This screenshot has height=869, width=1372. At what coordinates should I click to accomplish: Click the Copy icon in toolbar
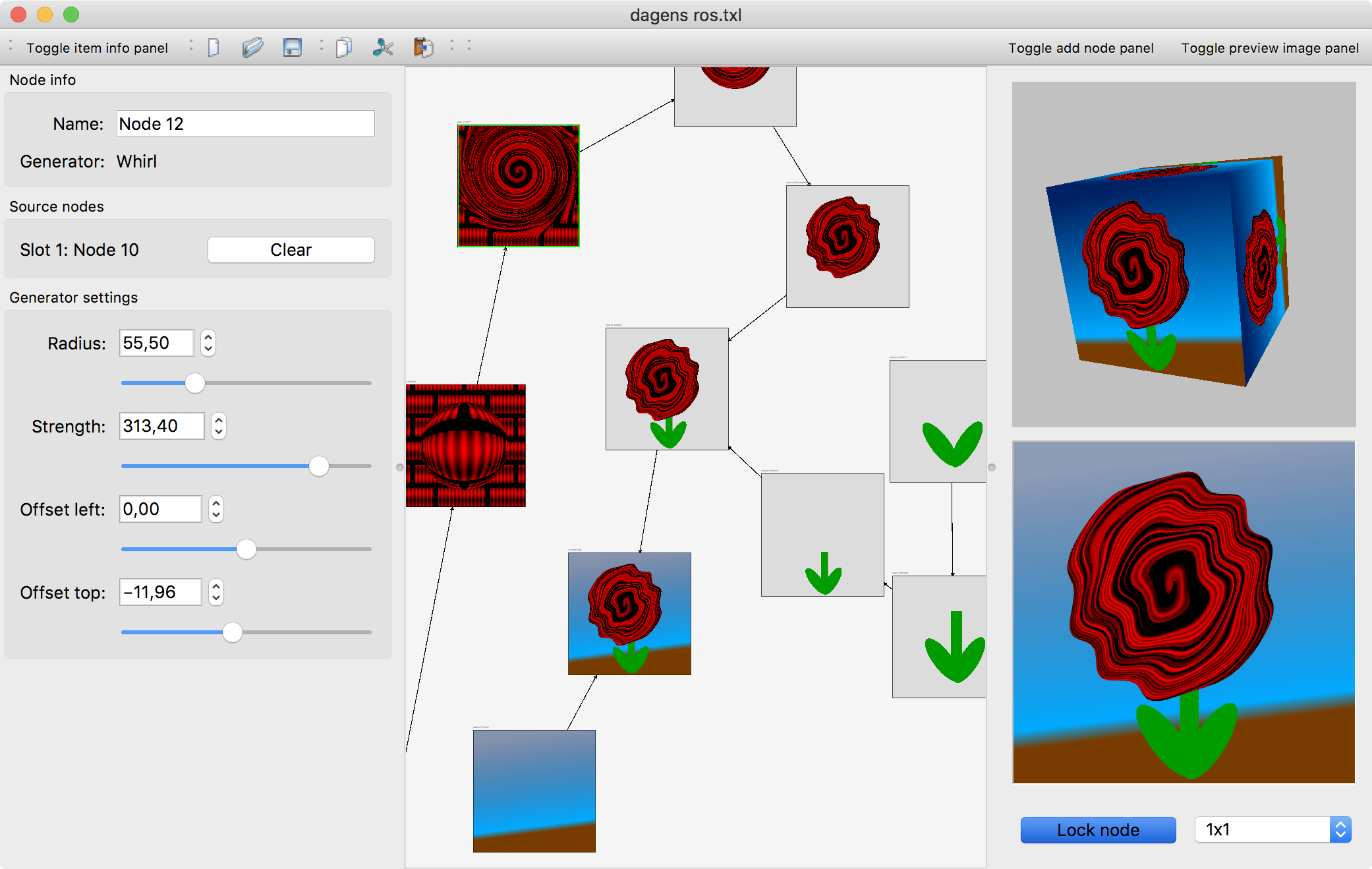click(x=343, y=47)
